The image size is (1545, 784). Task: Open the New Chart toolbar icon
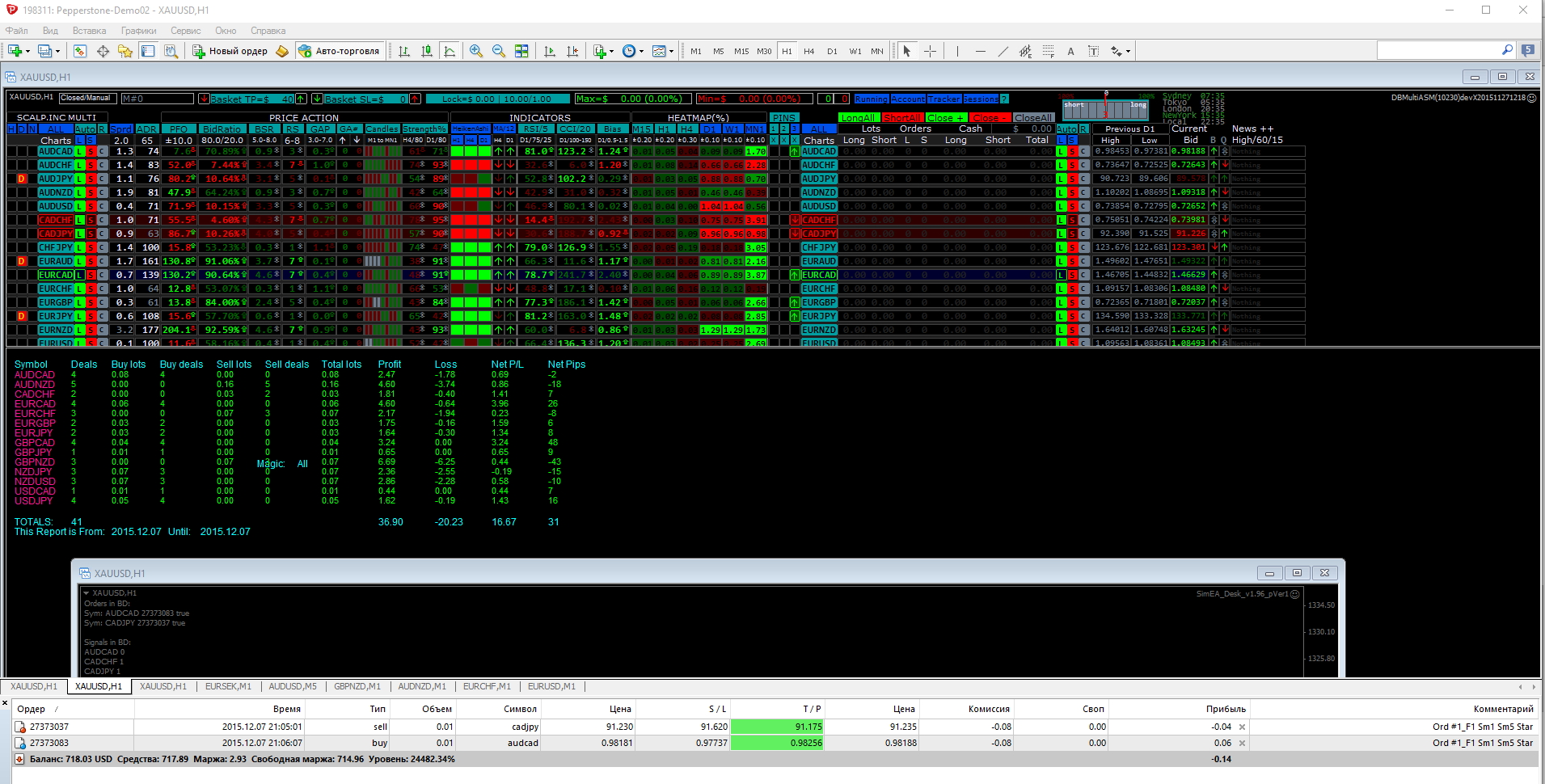[x=15, y=51]
